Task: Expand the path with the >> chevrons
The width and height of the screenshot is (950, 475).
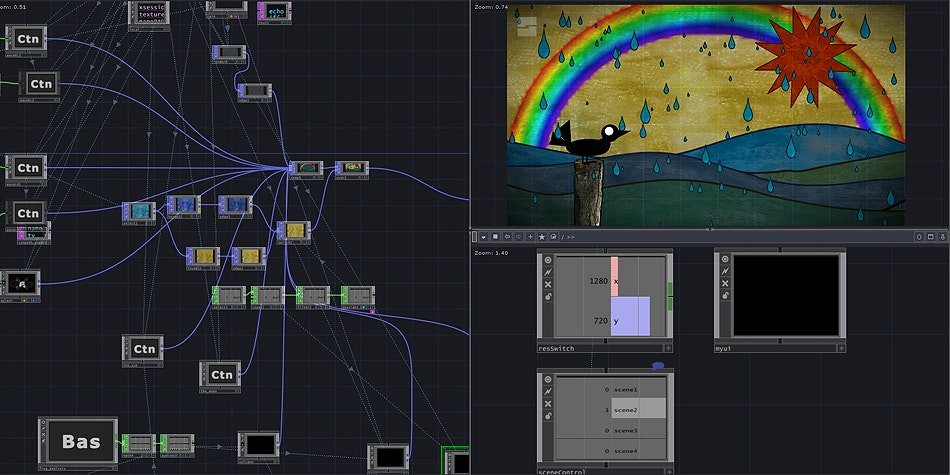Action: point(571,237)
